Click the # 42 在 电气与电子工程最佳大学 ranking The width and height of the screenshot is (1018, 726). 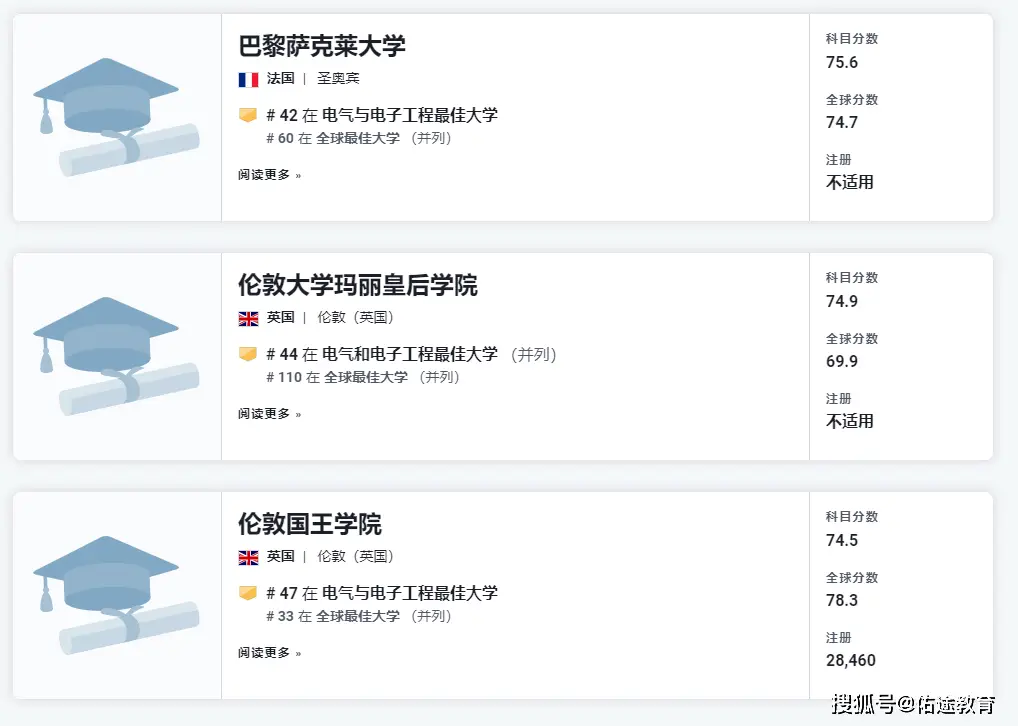[382, 115]
